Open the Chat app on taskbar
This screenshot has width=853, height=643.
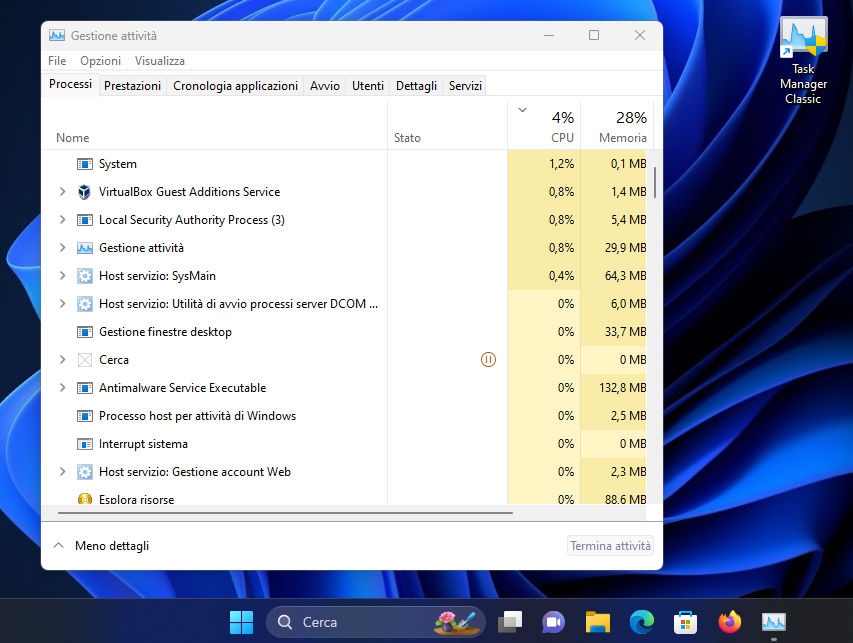click(553, 622)
